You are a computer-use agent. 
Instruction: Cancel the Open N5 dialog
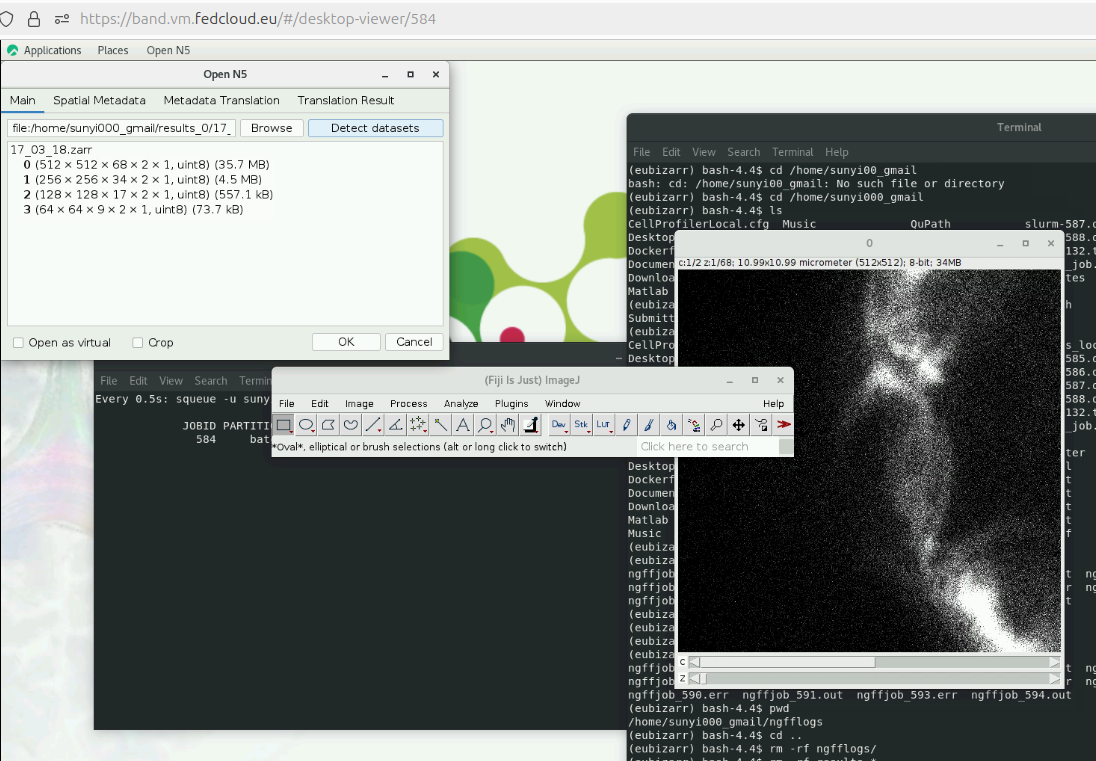tap(414, 342)
